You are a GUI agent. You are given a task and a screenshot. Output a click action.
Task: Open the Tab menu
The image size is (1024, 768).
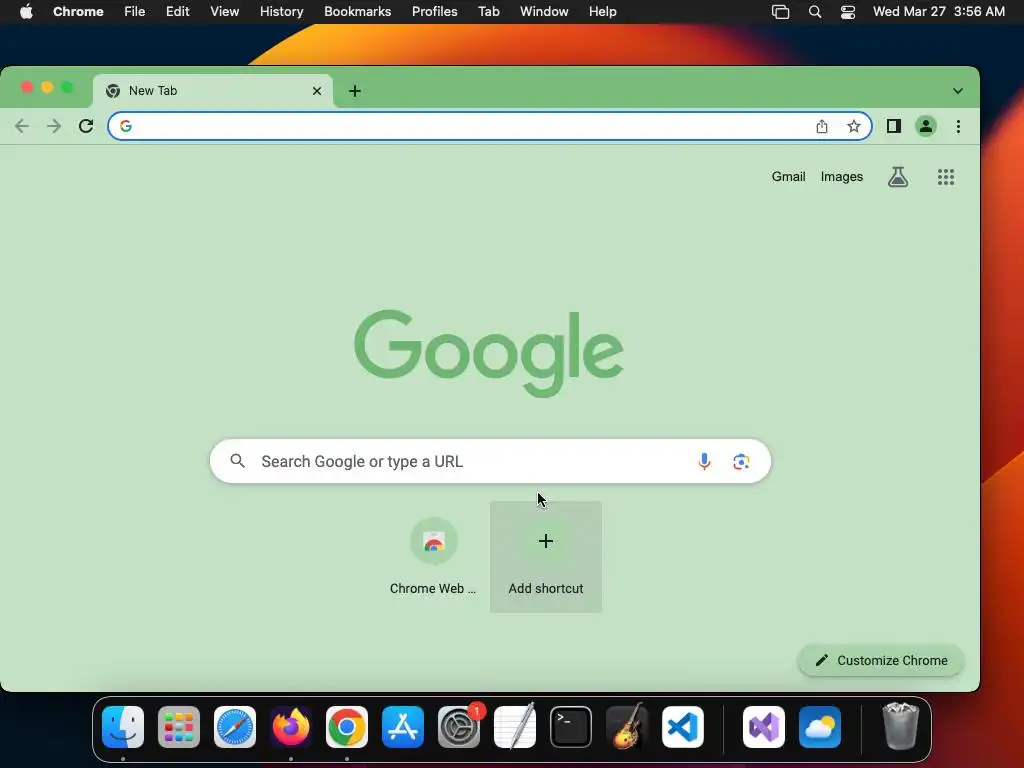[x=488, y=12]
